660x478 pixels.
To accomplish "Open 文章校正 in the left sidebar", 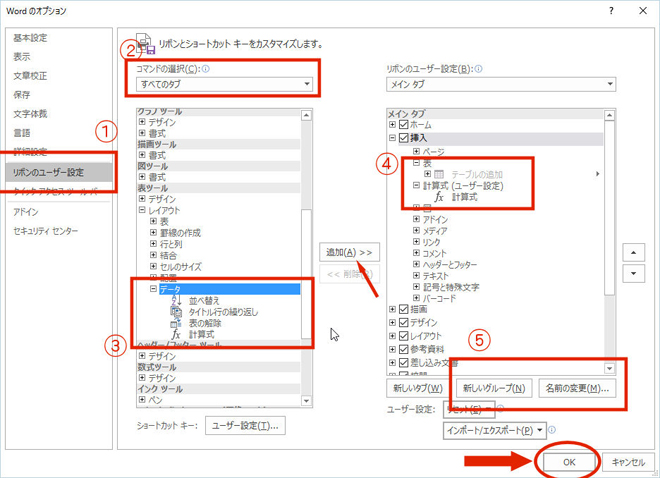I will click(30, 76).
